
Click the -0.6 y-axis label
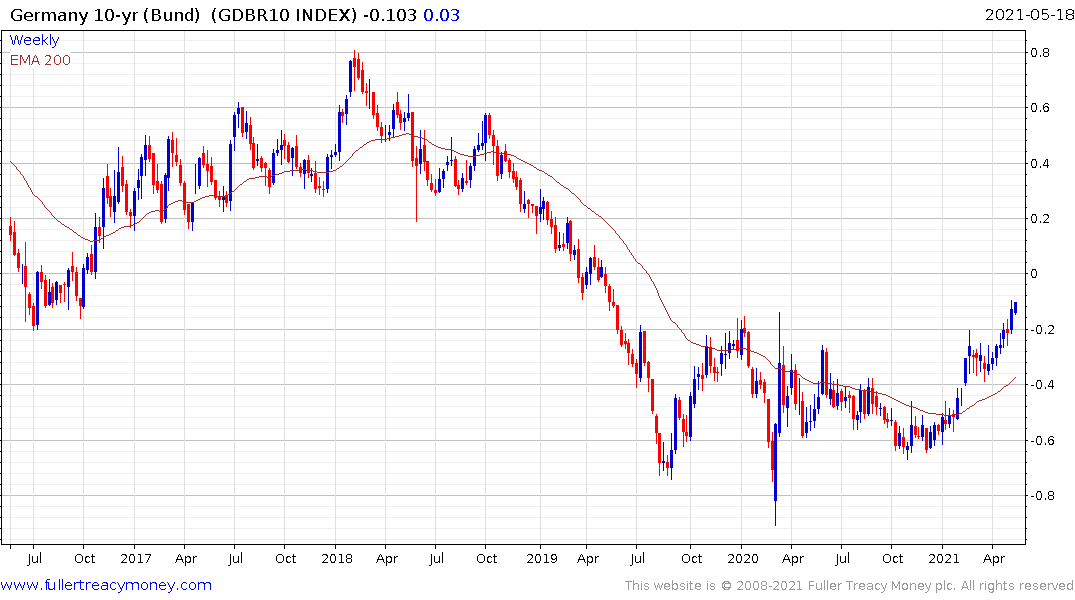coord(1042,440)
